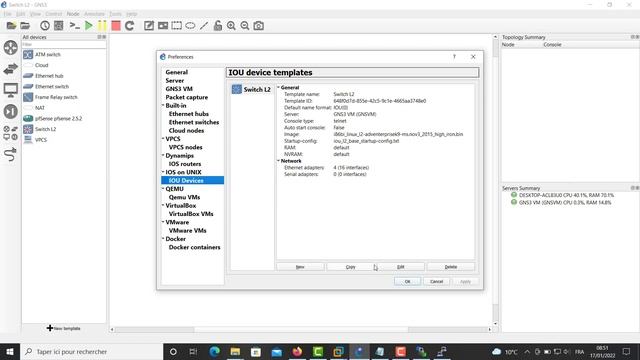640x360 pixels.
Task: Collapse the Docker preferences group
Action: 163,239
